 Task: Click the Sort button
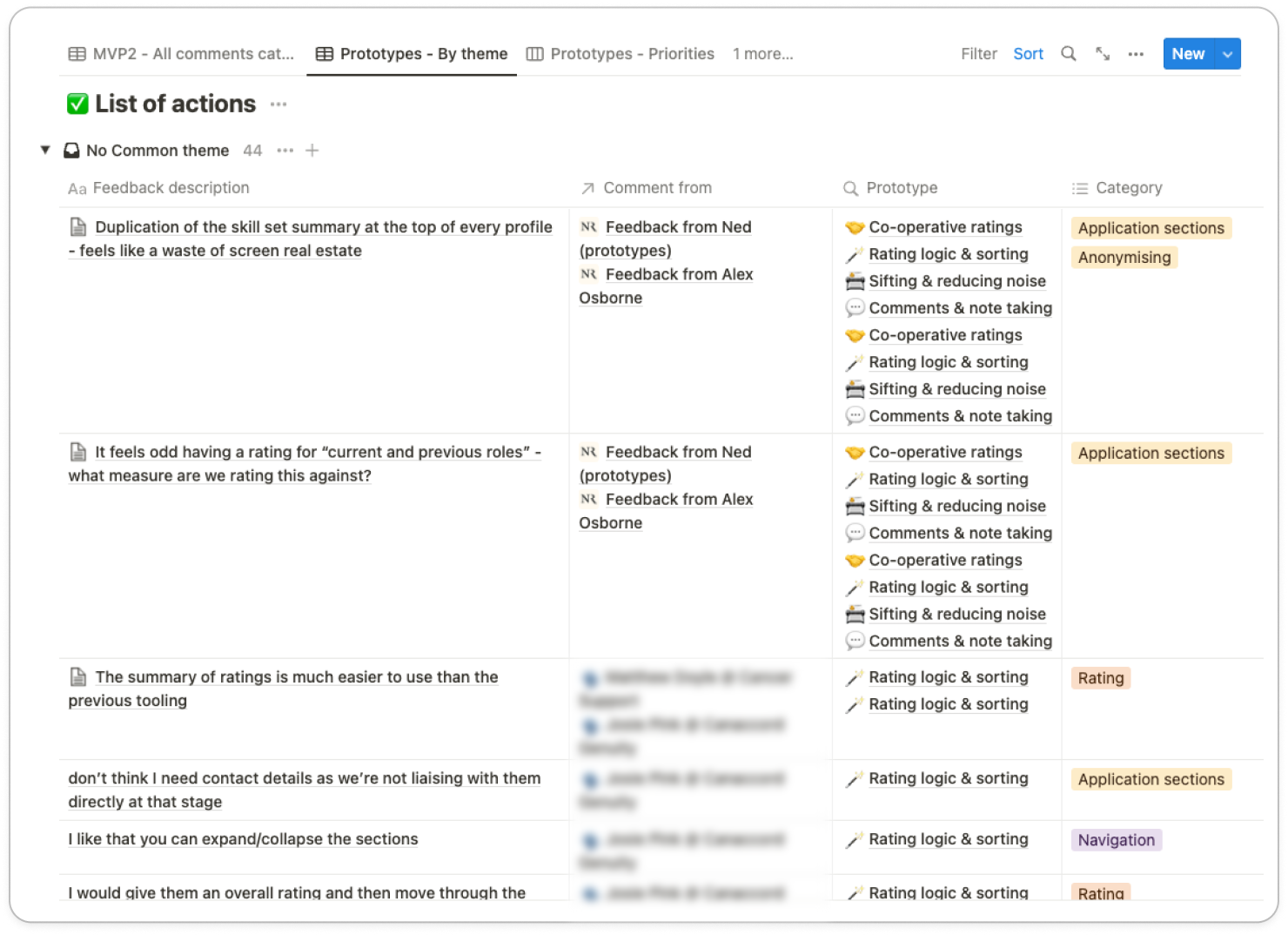pyautogui.click(x=1028, y=54)
